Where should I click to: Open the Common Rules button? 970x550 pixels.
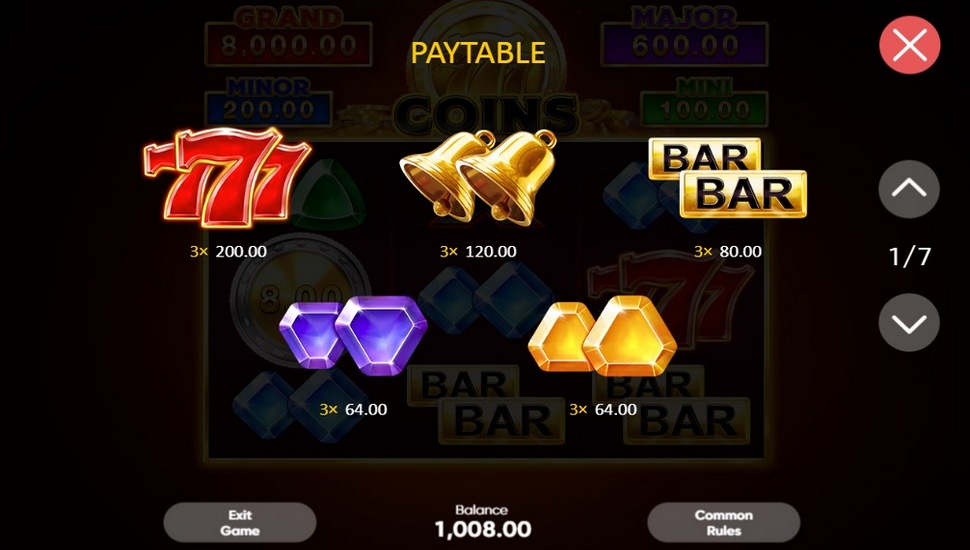click(x=724, y=522)
